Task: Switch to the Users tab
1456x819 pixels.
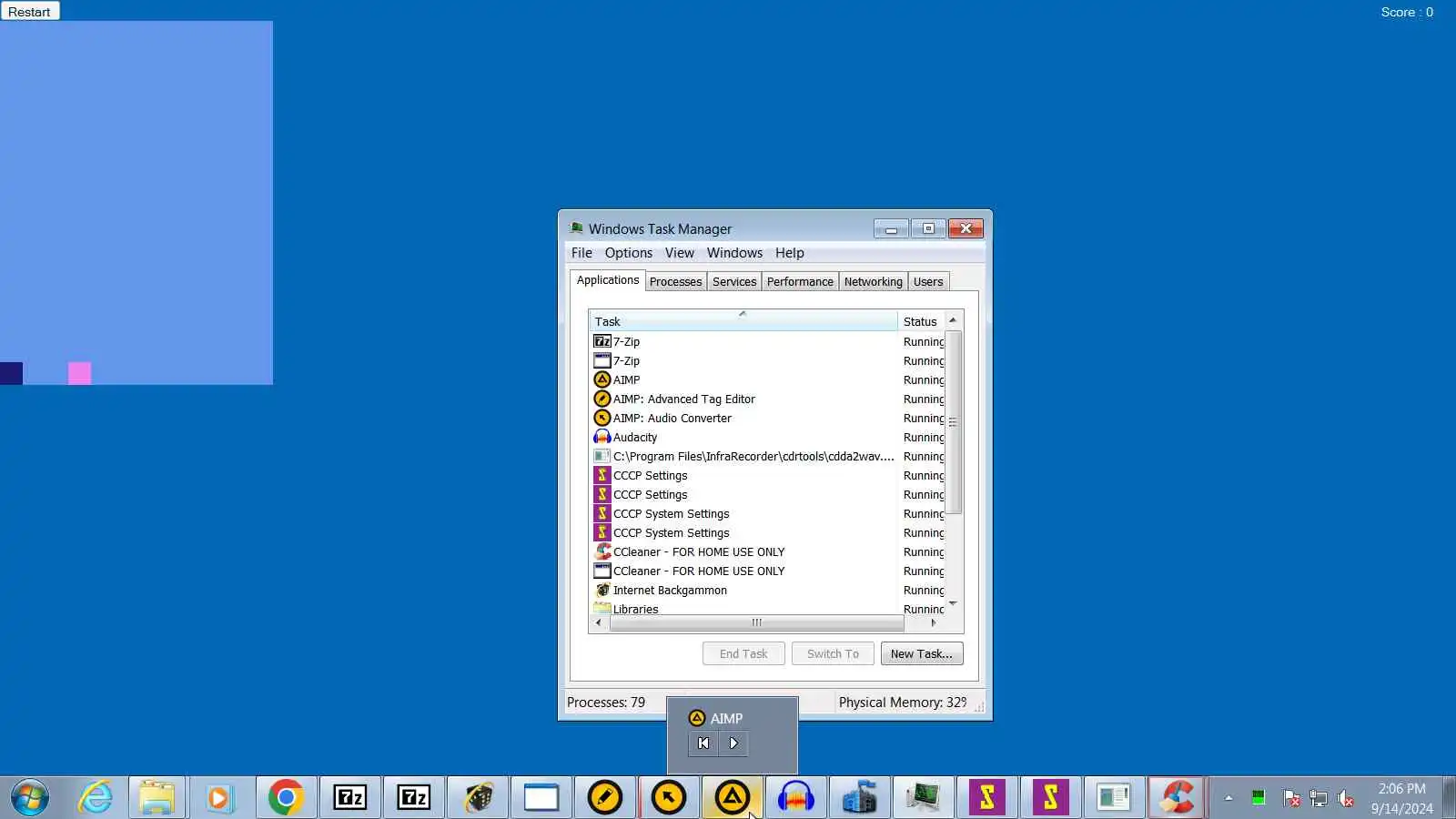Action: (928, 282)
